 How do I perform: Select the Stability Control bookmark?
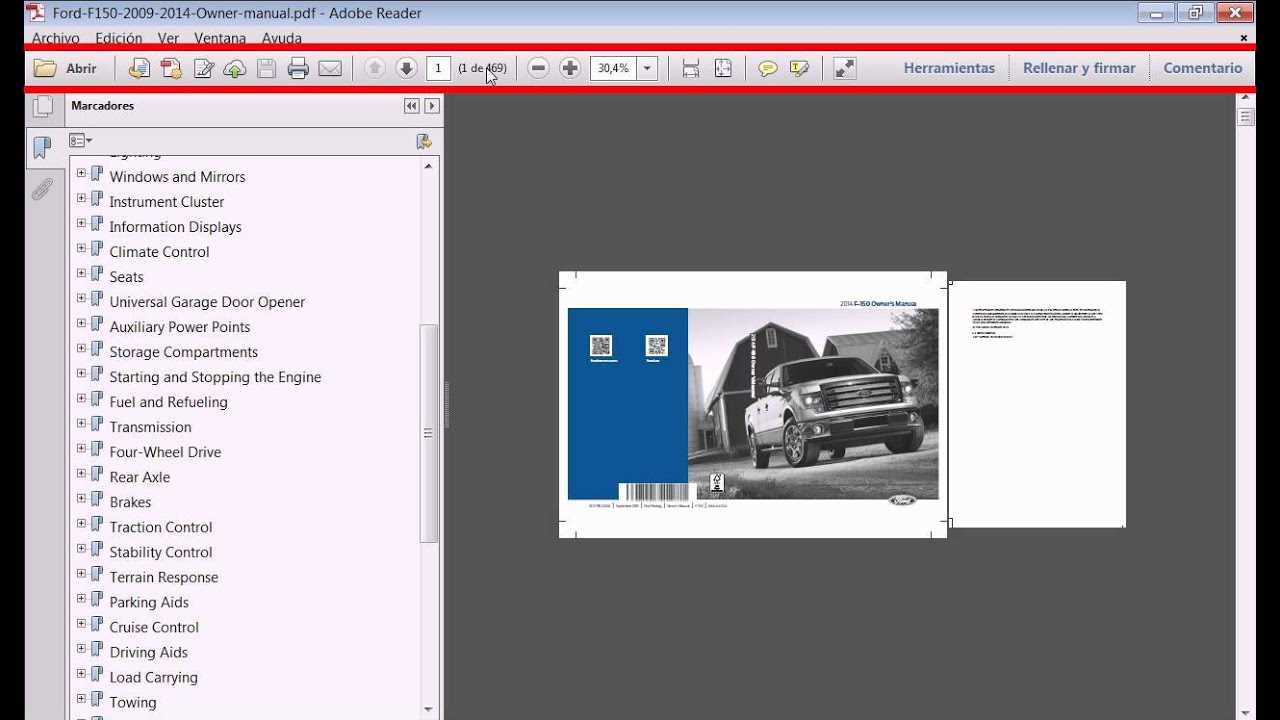[x=161, y=552]
